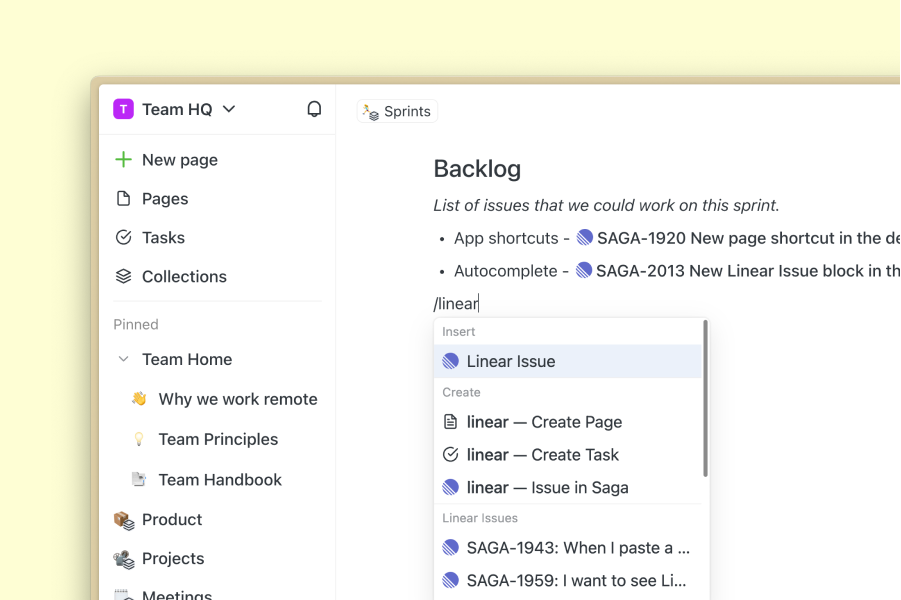This screenshot has width=901, height=600.
Task: Open the Why we work remote page
Action: [237, 399]
